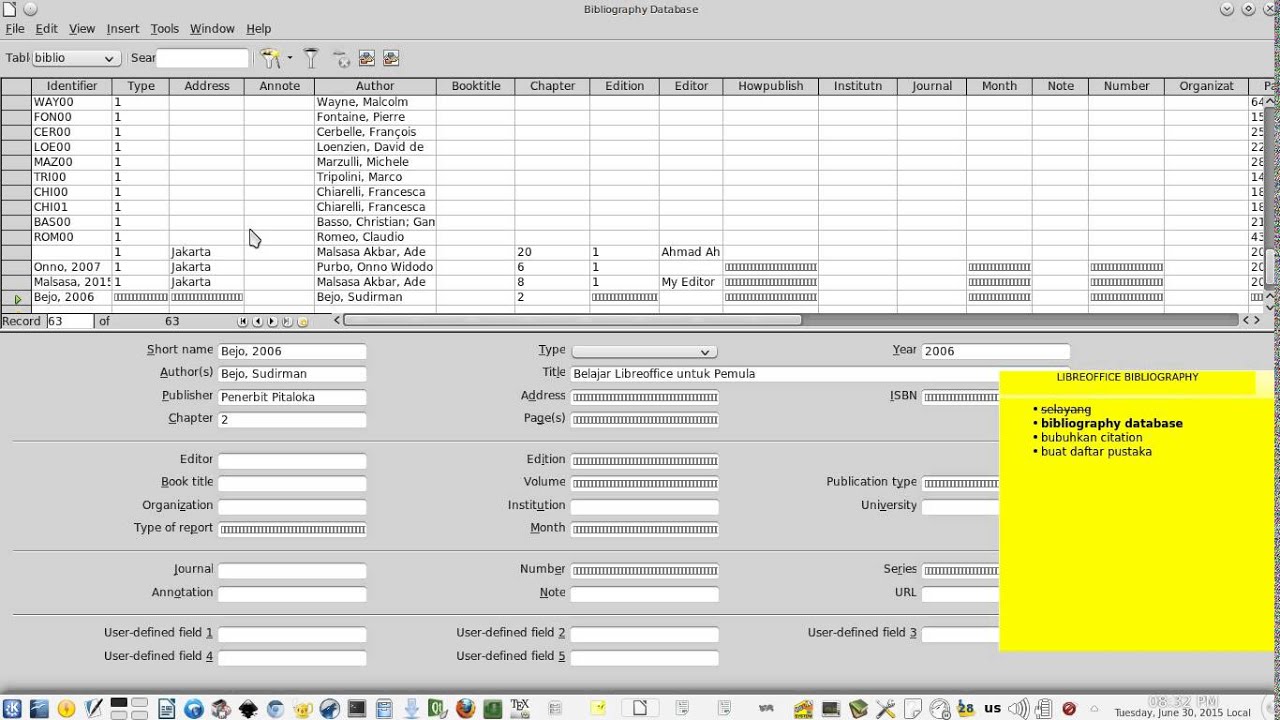
Task: Select the 'My Editor' cell
Action: (x=691, y=282)
